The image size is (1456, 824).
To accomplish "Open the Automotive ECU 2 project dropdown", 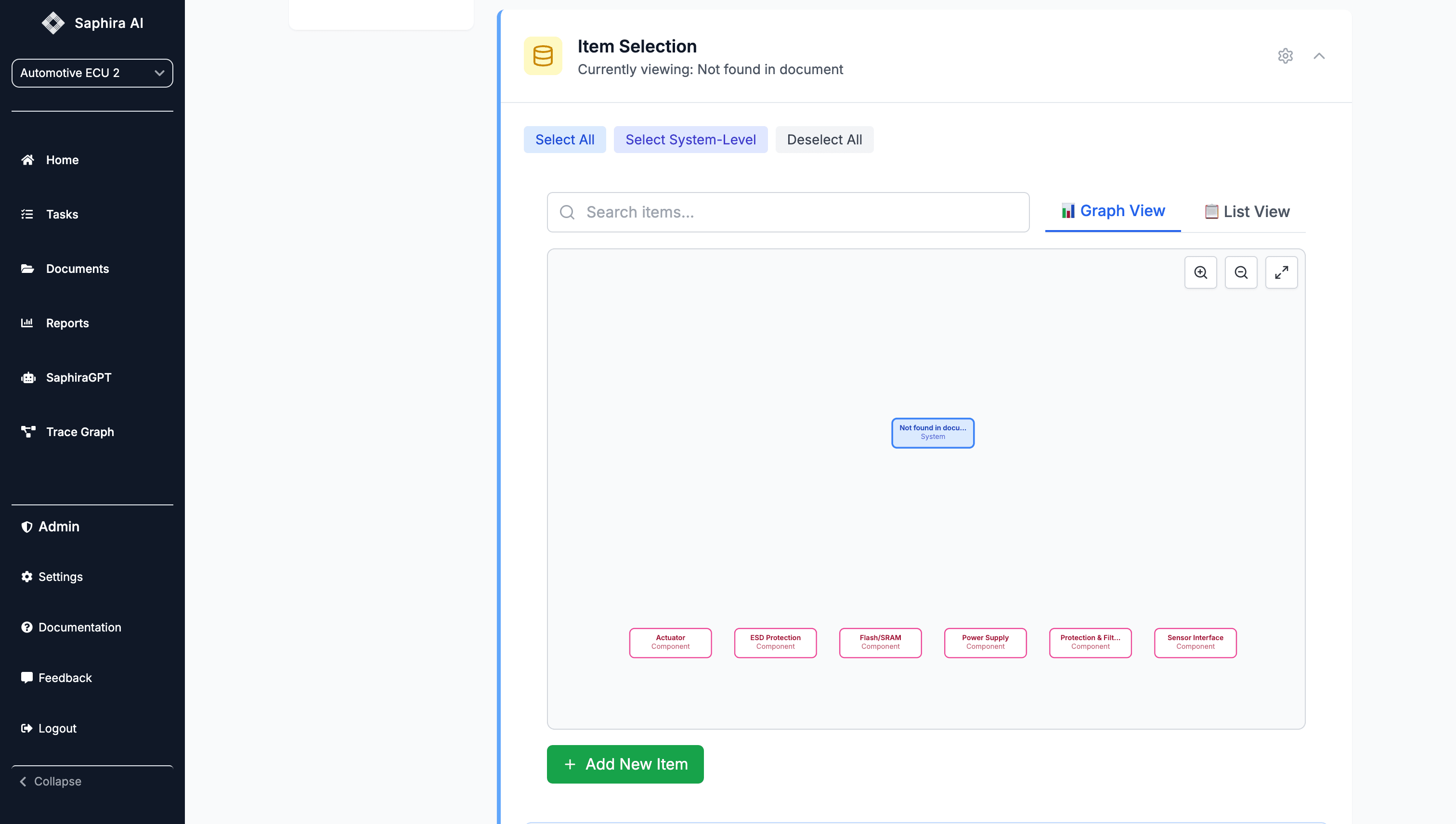I will pyautogui.click(x=92, y=73).
